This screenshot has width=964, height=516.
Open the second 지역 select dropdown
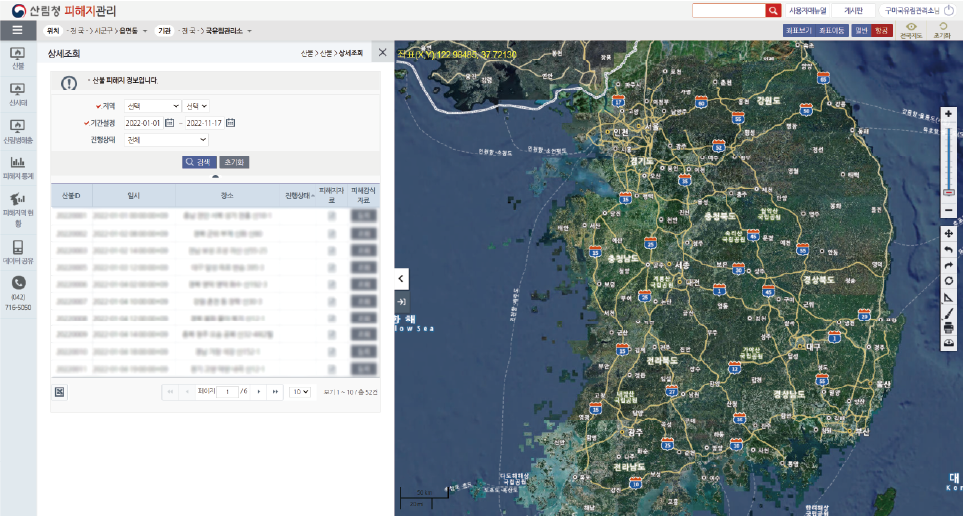click(x=196, y=106)
